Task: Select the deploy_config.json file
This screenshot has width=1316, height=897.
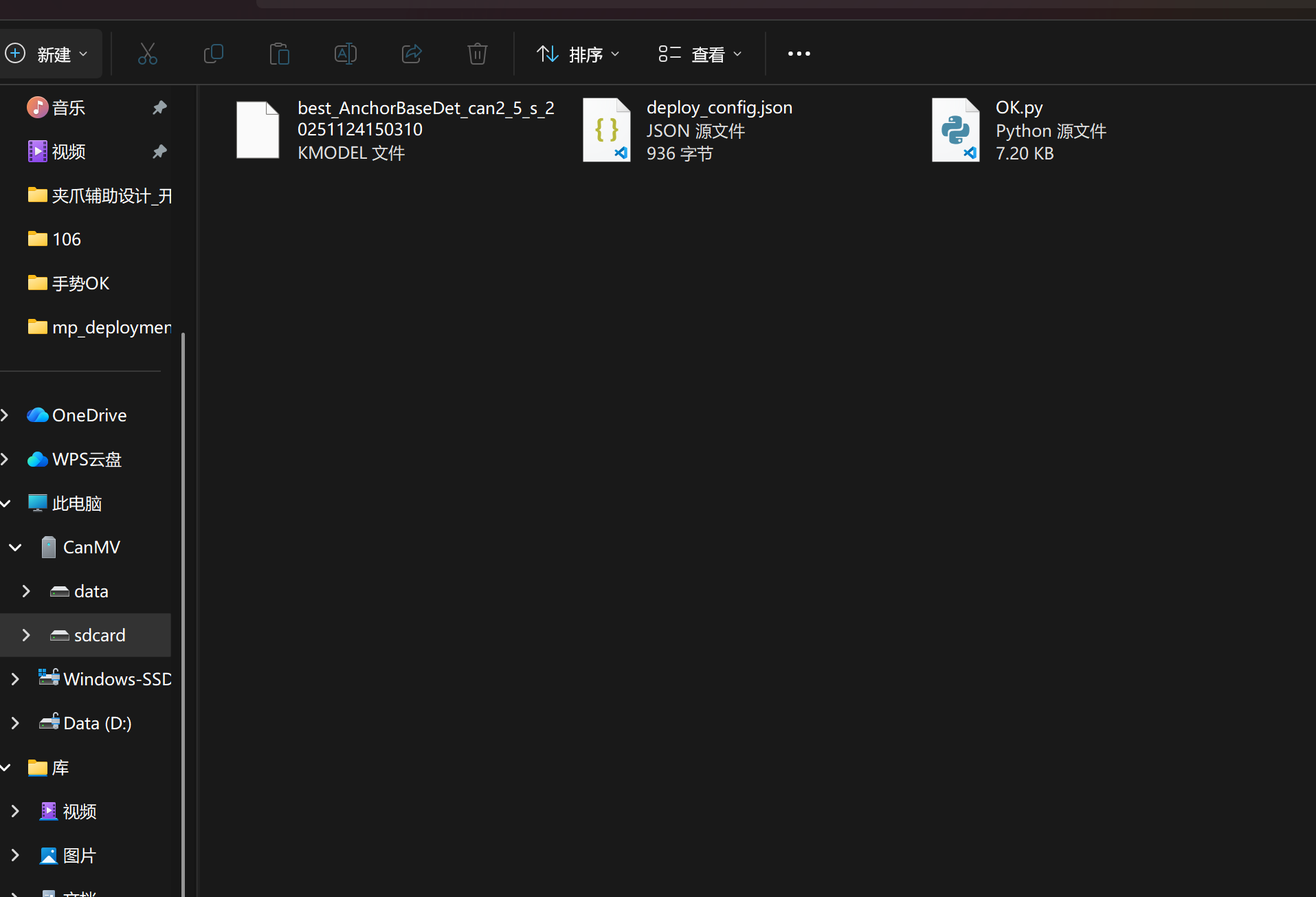Action: [x=606, y=130]
